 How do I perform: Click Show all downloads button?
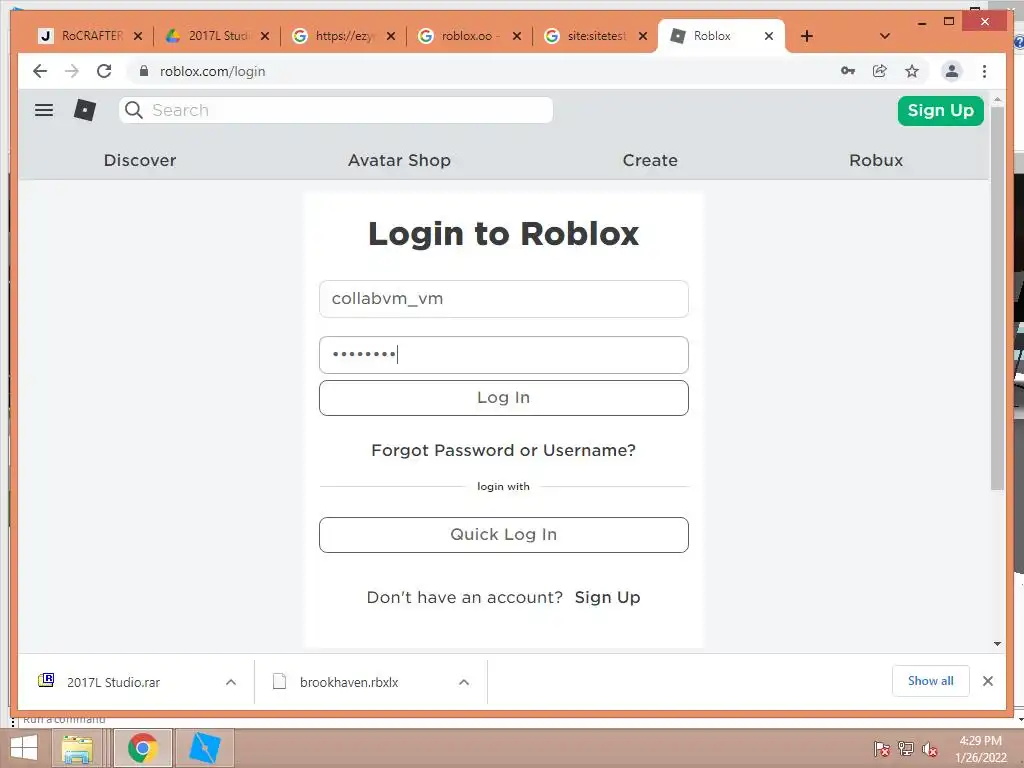pos(931,681)
